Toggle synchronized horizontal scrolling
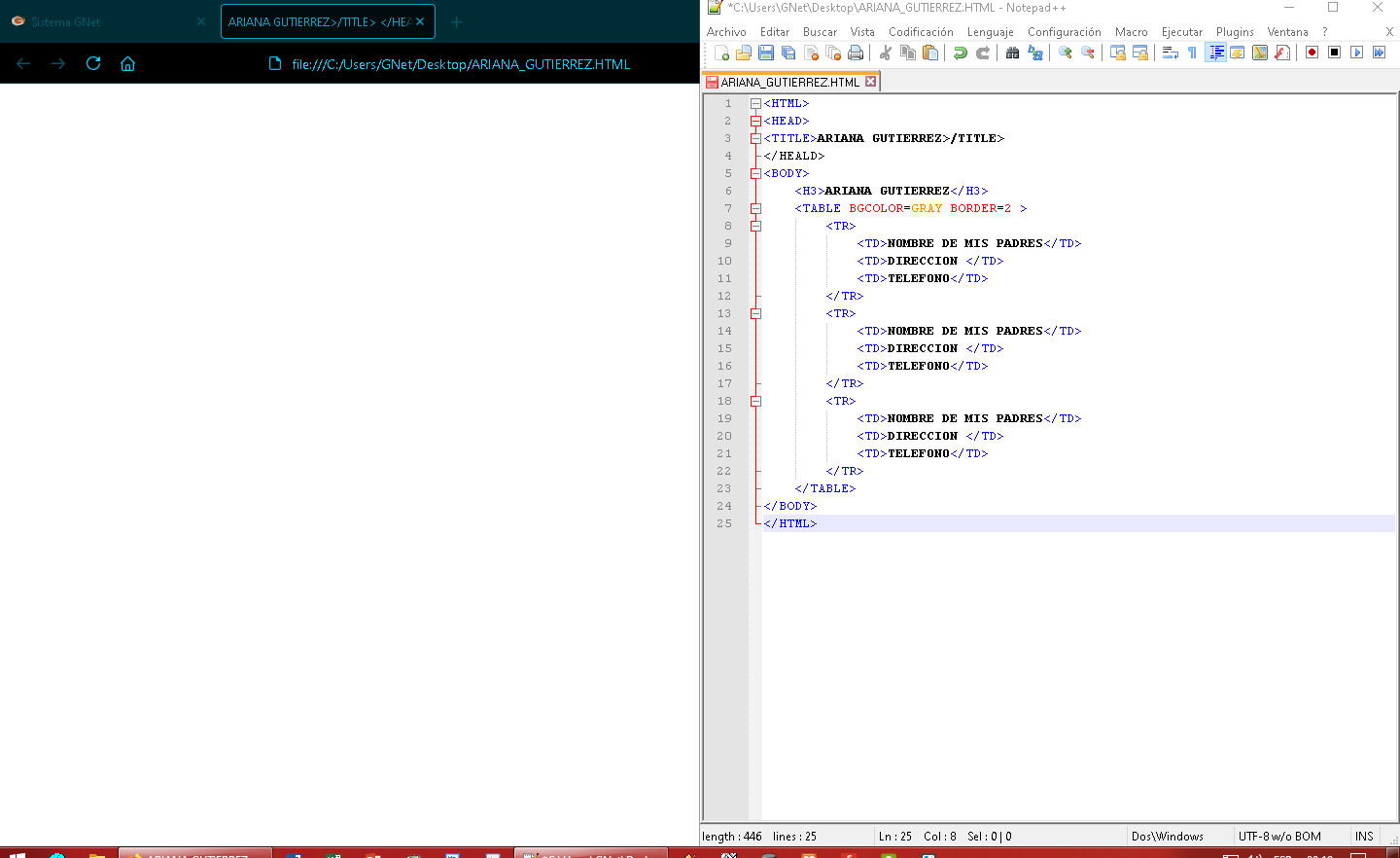Viewport: 1400px width, 858px height. [1140, 53]
